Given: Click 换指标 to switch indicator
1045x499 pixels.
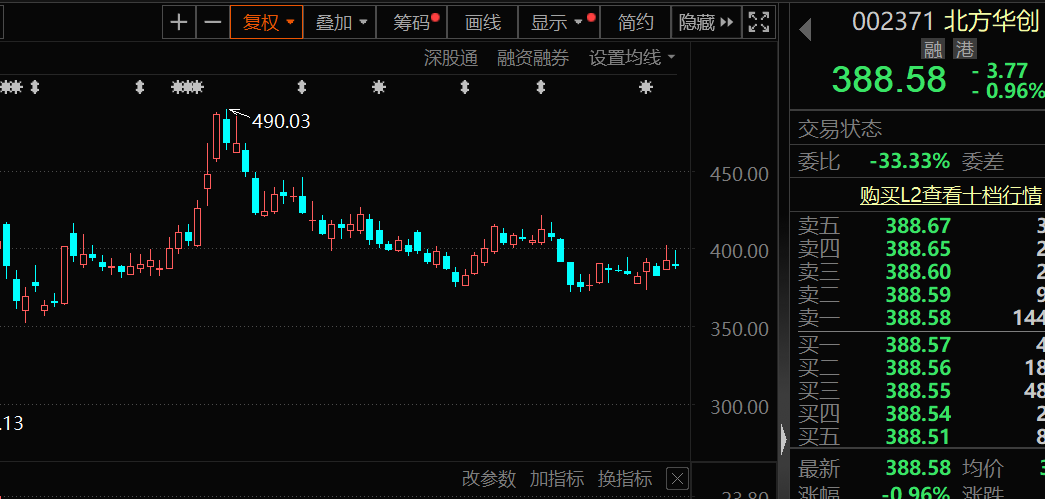Looking at the screenshot, I should [625, 479].
